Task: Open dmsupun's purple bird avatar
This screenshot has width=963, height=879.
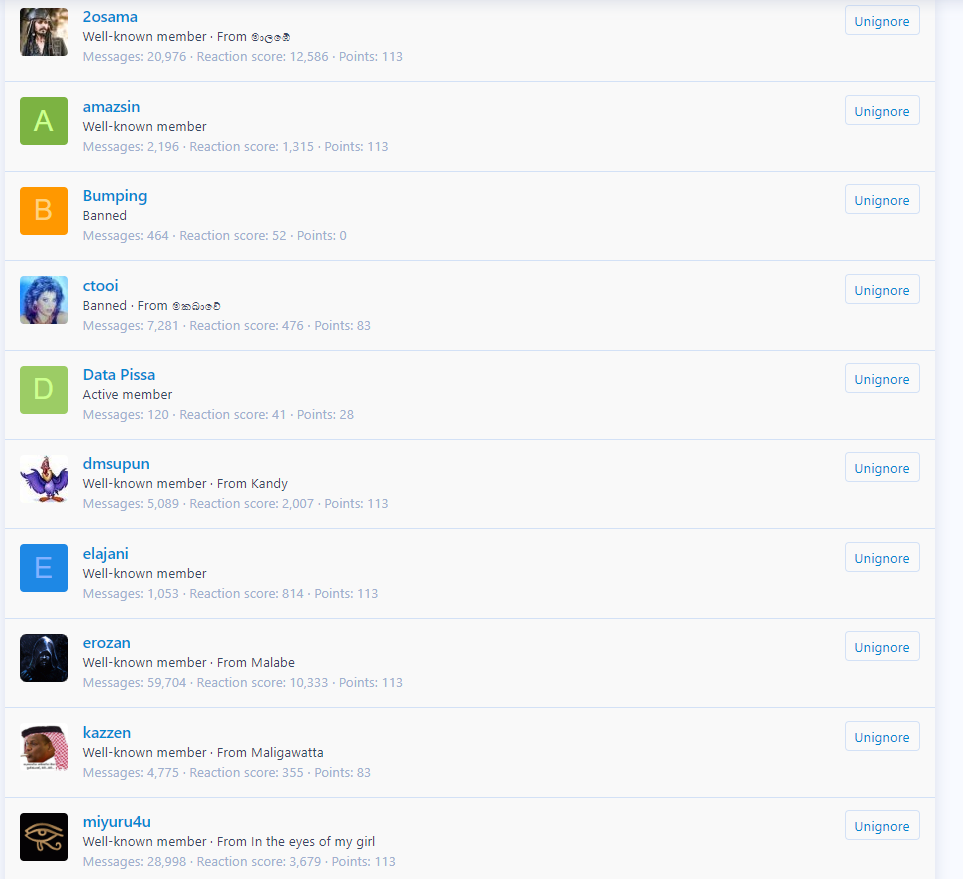Action: click(x=44, y=479)
